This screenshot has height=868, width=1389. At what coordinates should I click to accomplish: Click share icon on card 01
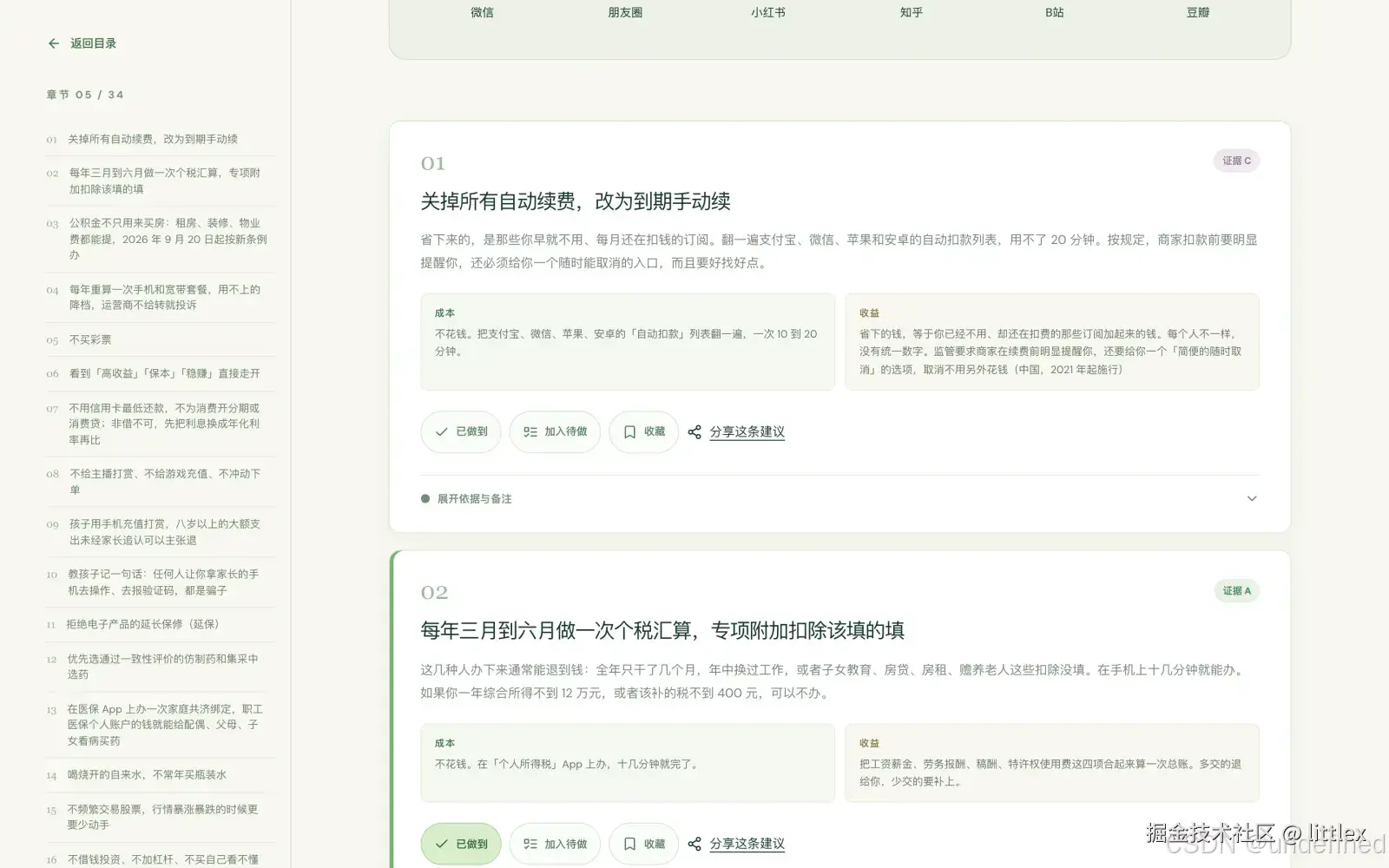click(x=694, y=431)
